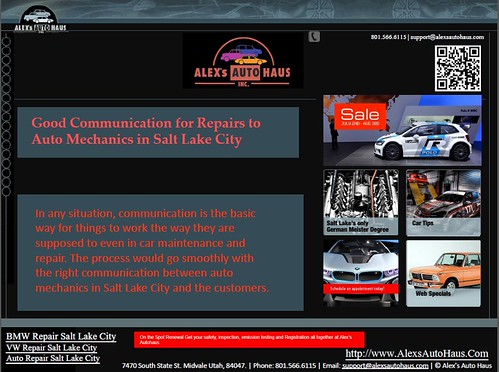Click Schedule an appointment today red button
Screen dimensions: 499x372
click(x=361, y=289)
